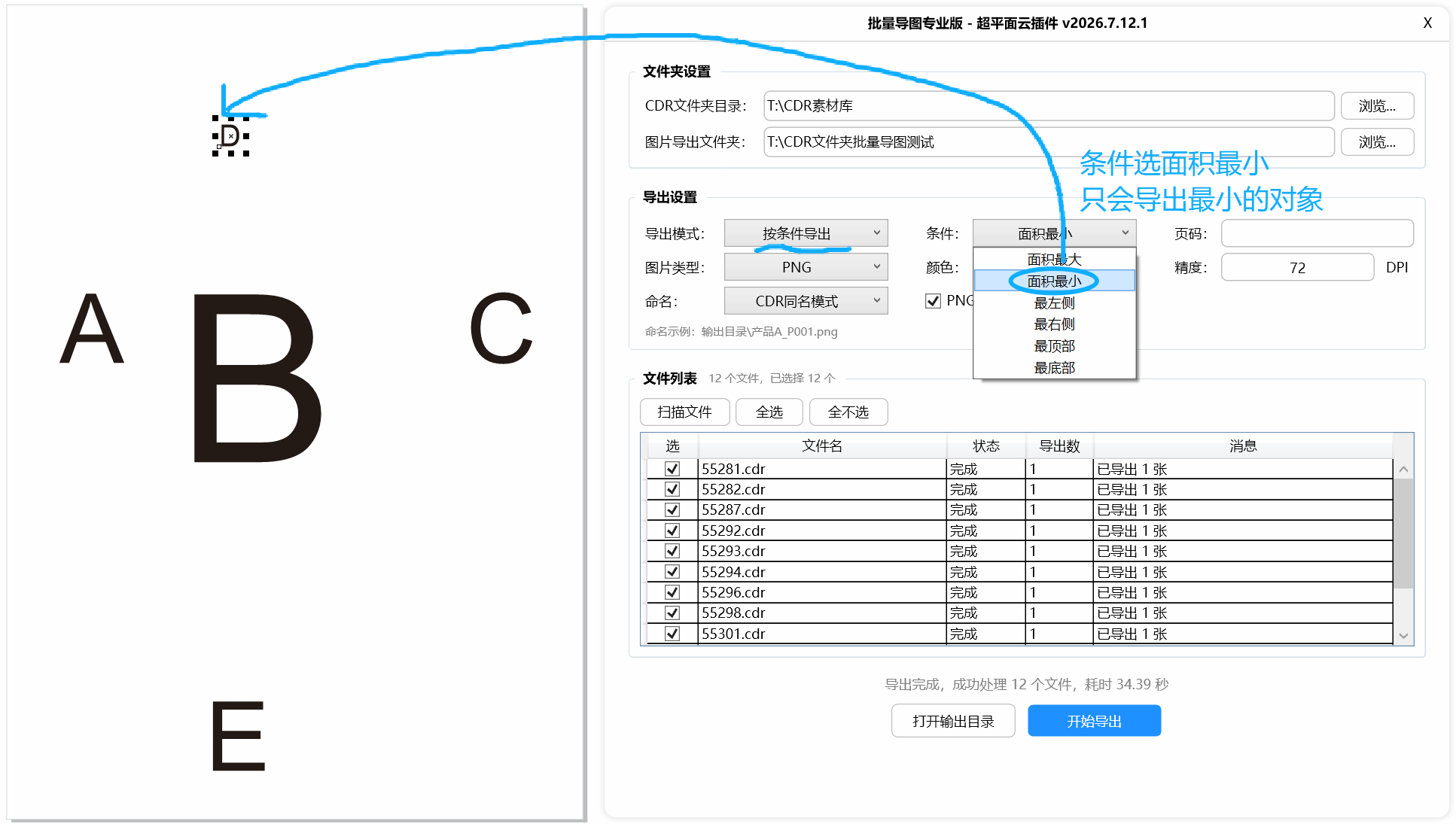Select small letter D on the canvas

tap(230, 136)
